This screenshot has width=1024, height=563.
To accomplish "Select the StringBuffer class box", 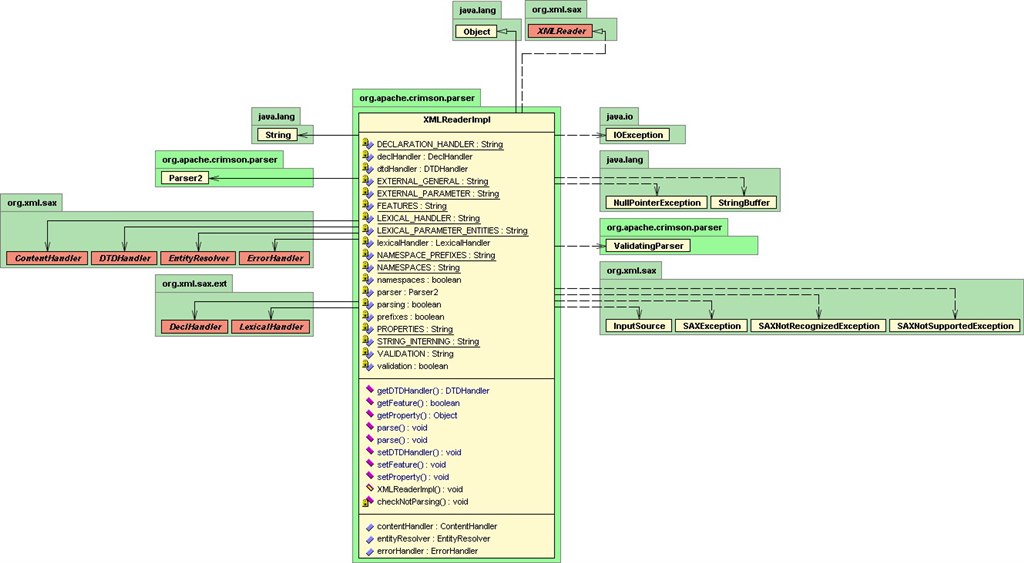I will click(x=744, y=202).
